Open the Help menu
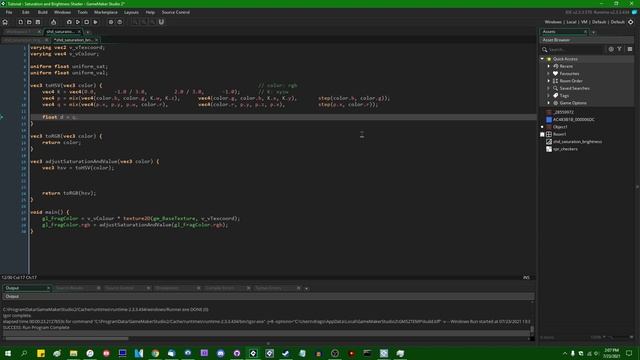 point(150,12)
